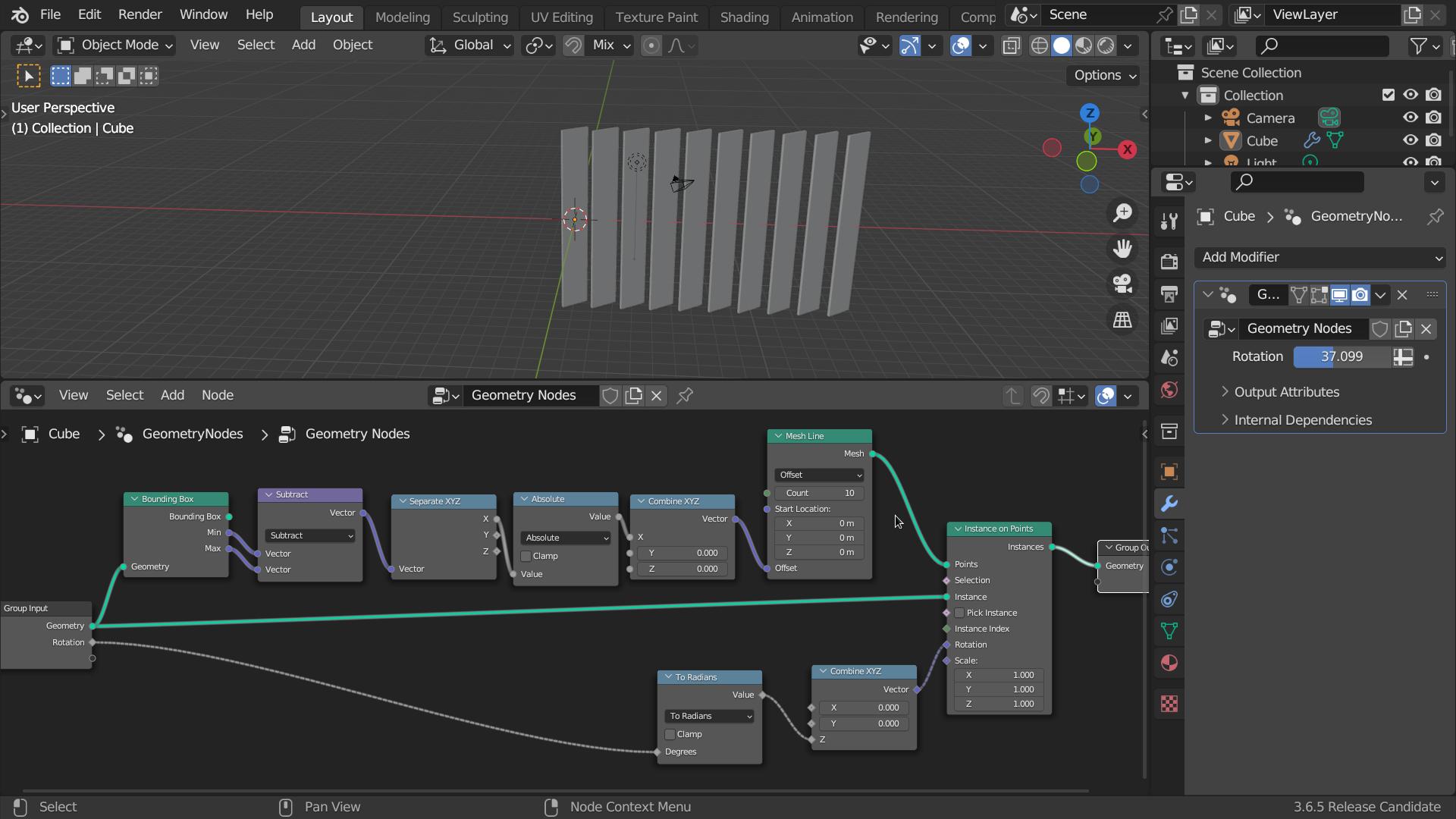Select the Material Properties sphere icon
Screen dimensions: 1456x819
(x=1170, y=663)
